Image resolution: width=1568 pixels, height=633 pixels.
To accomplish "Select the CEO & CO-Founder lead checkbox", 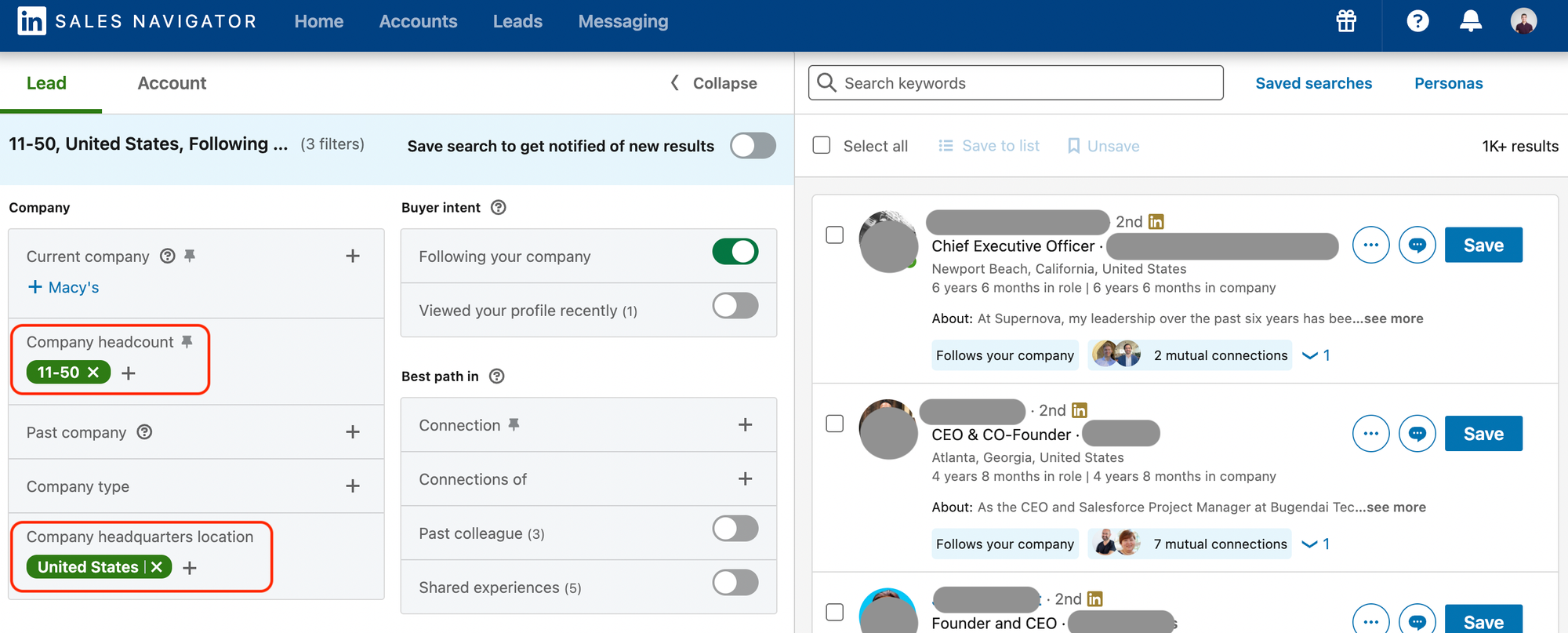I will pyautogui.click(x=835, y=424).
